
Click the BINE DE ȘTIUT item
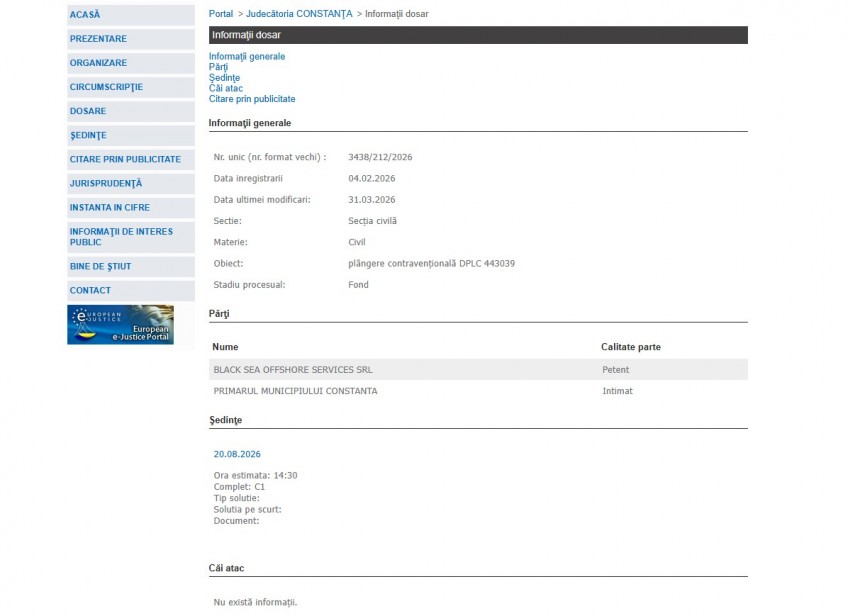[100, 267]
